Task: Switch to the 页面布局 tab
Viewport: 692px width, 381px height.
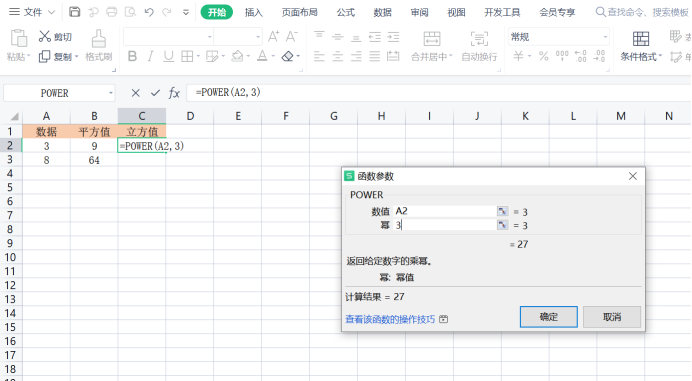Action: (x=300, y=12)
